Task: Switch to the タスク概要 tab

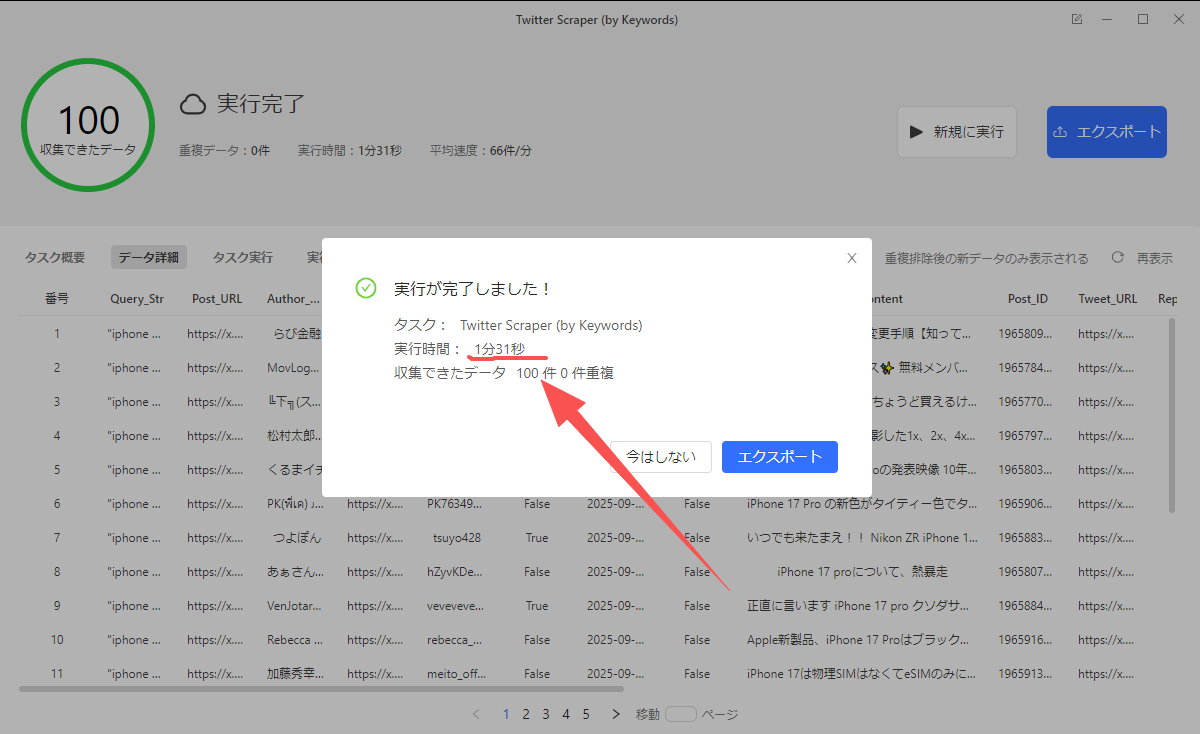Action: (54, 257)
